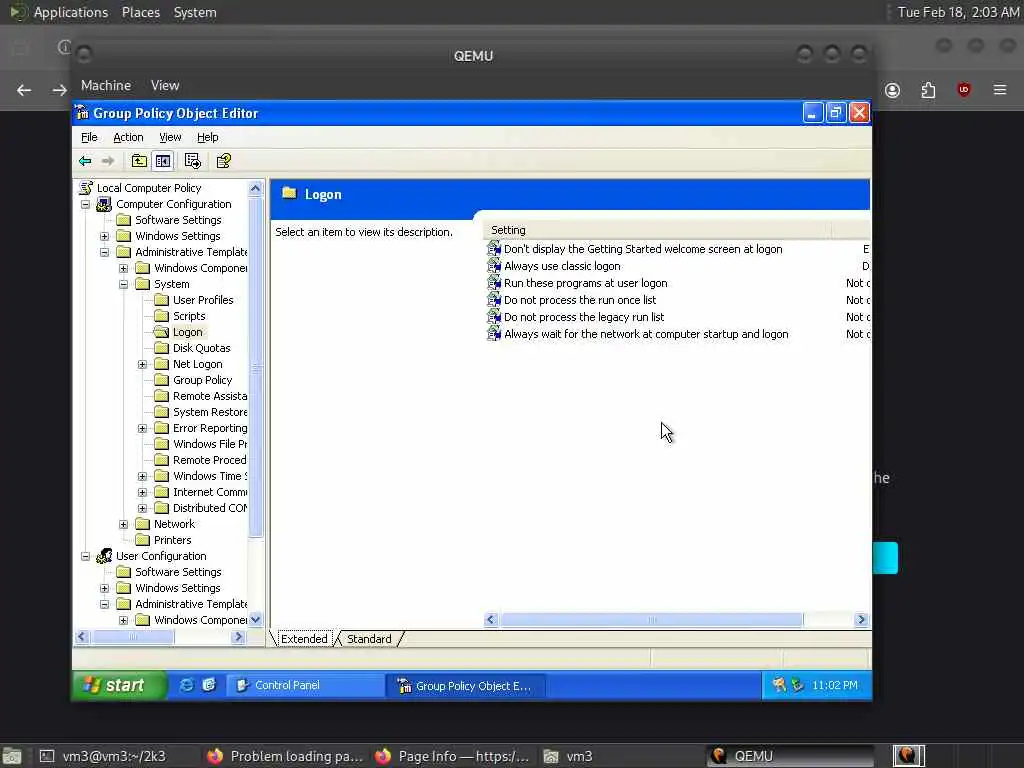Select the Computer Configuration node icon
The image size is (1024, 768).
click(104, 204)
